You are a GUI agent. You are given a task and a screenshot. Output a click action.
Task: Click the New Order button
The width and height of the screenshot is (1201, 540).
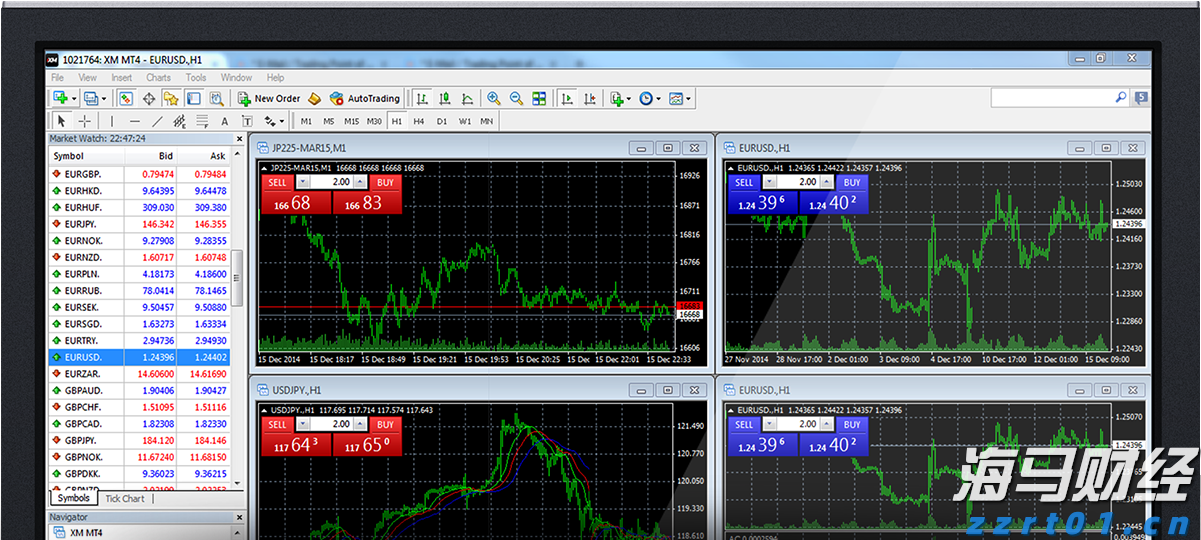[269, 99]
